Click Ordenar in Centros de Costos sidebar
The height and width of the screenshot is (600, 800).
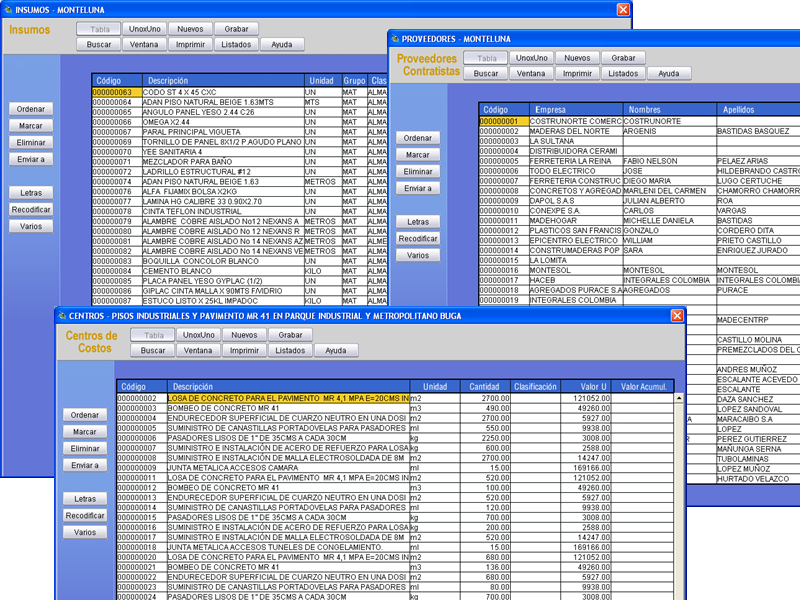(x=85, y=415)
